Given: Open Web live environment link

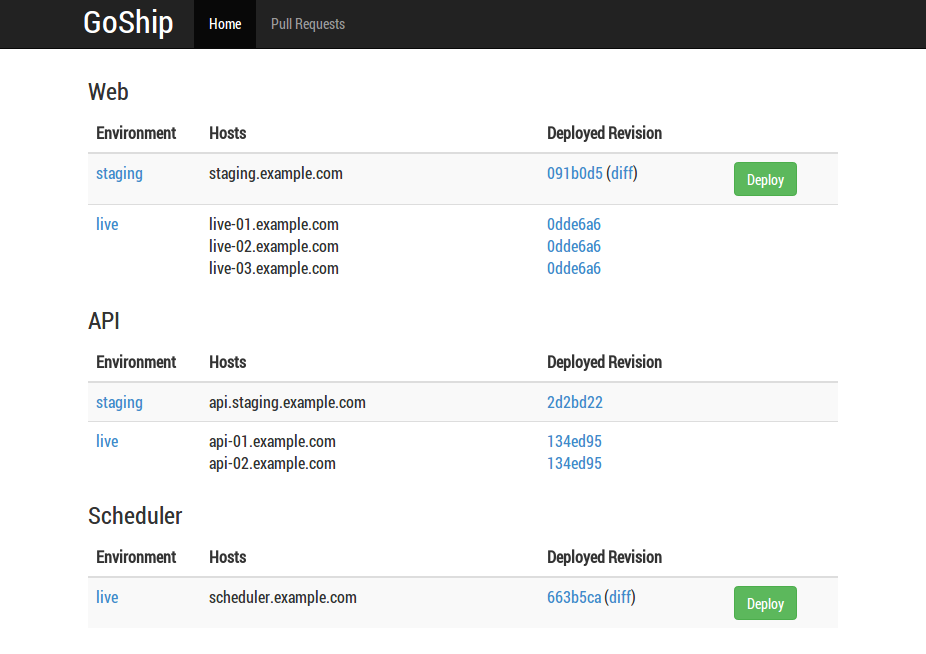Looking at the screenshot, I should coord(107,225).
